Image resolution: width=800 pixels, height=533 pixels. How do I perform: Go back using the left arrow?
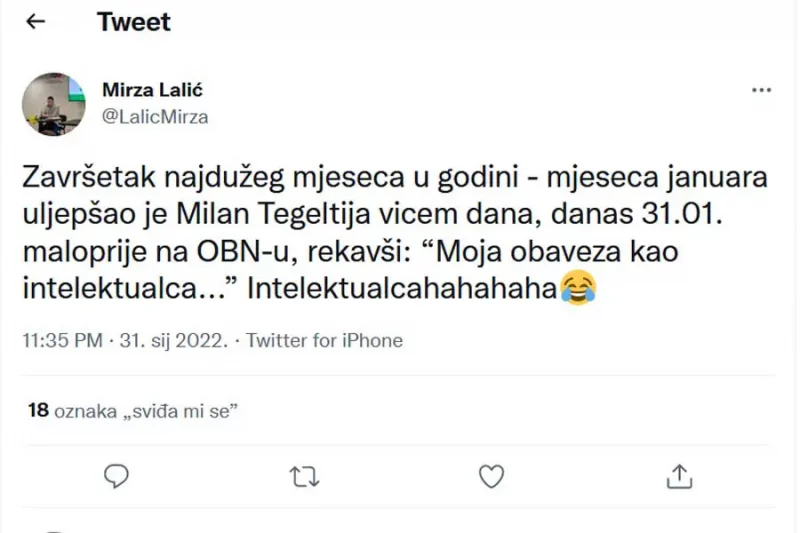tap(36, 22)
